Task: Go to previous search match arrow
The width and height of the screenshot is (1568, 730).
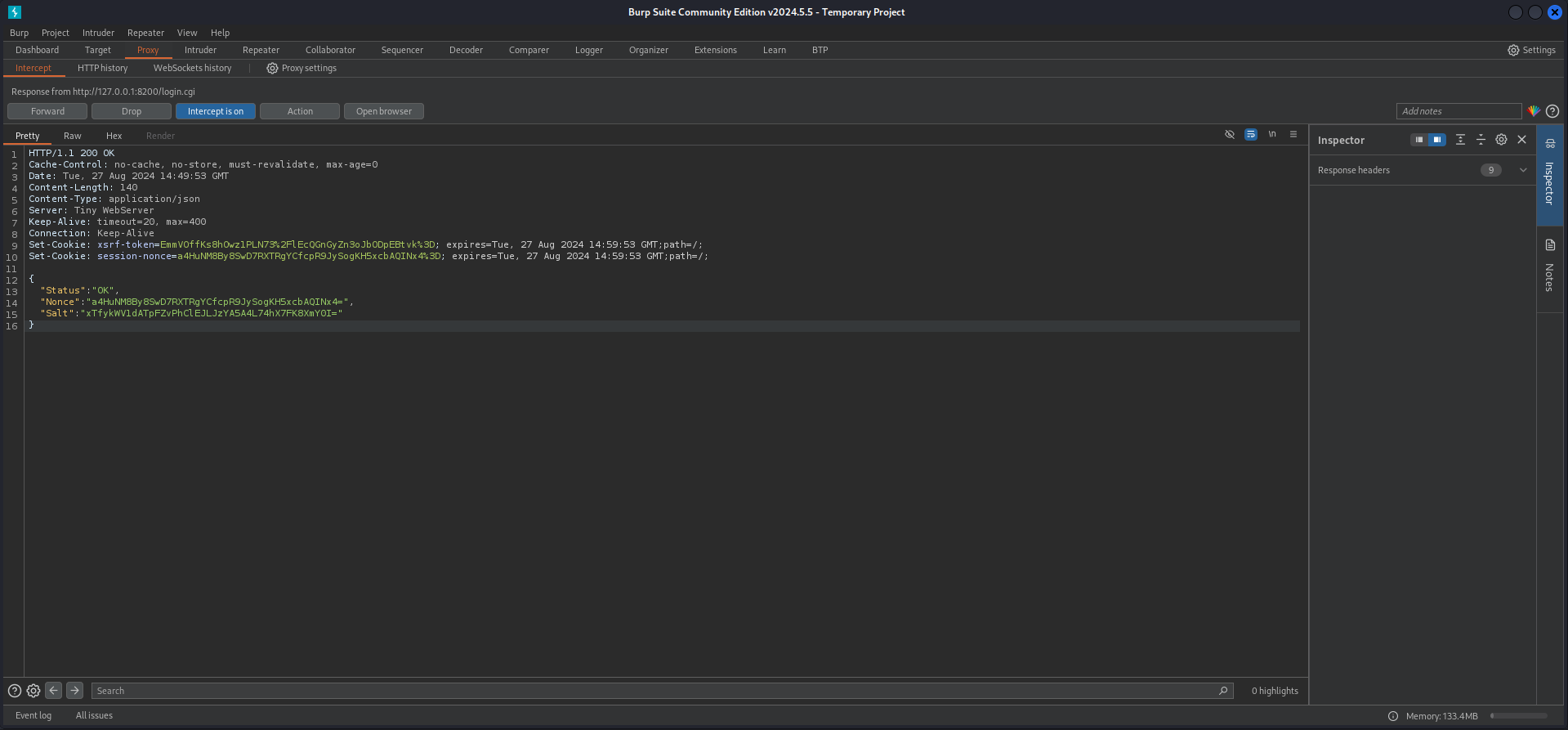Action: (53, 691)
